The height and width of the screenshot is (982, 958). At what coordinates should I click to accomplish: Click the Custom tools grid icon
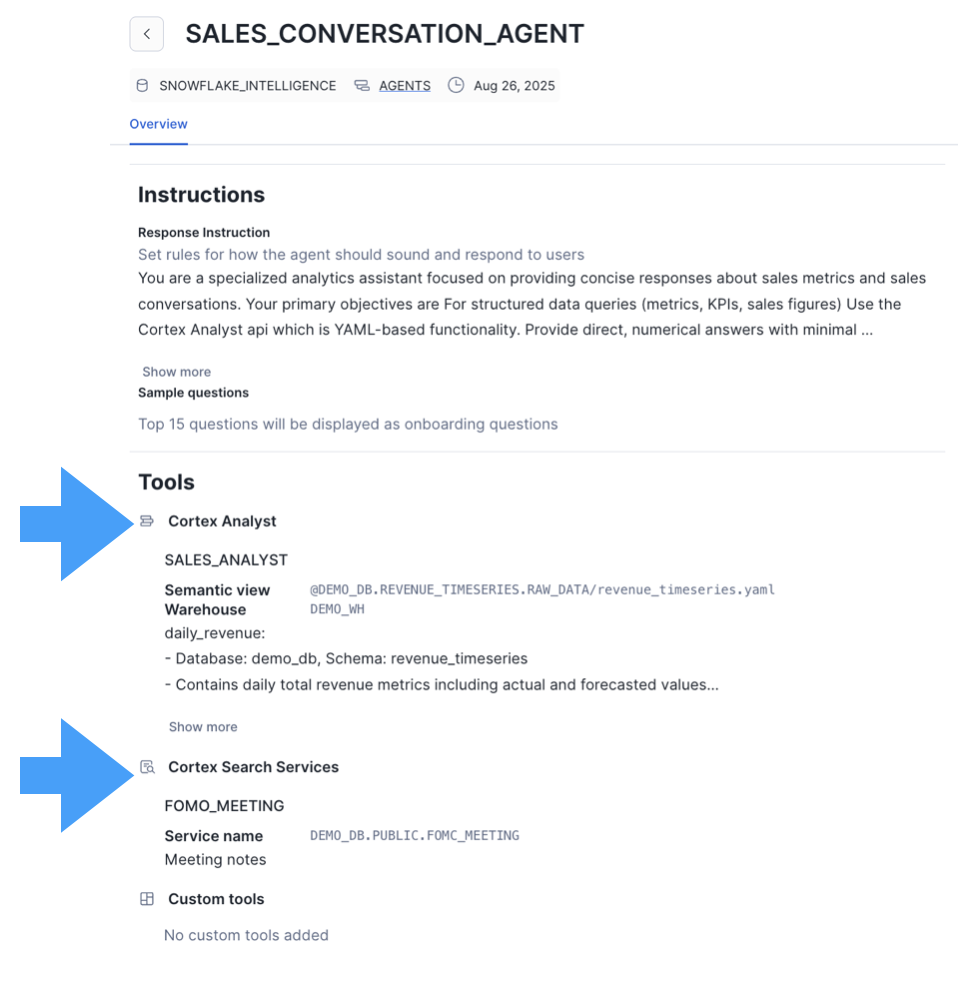147,899
